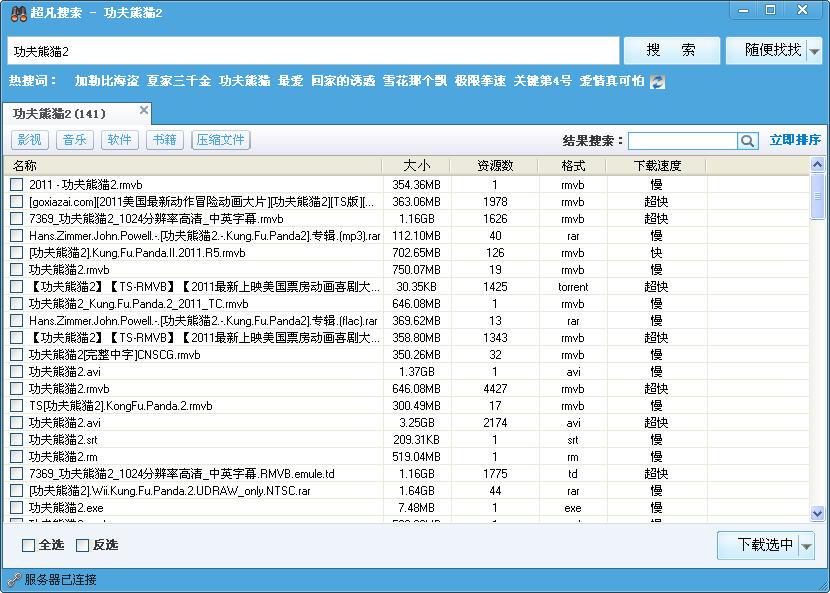Screen dimensions: 830x593
Task: Select the 影视 video category filter
Action: (x=30, y=140)
